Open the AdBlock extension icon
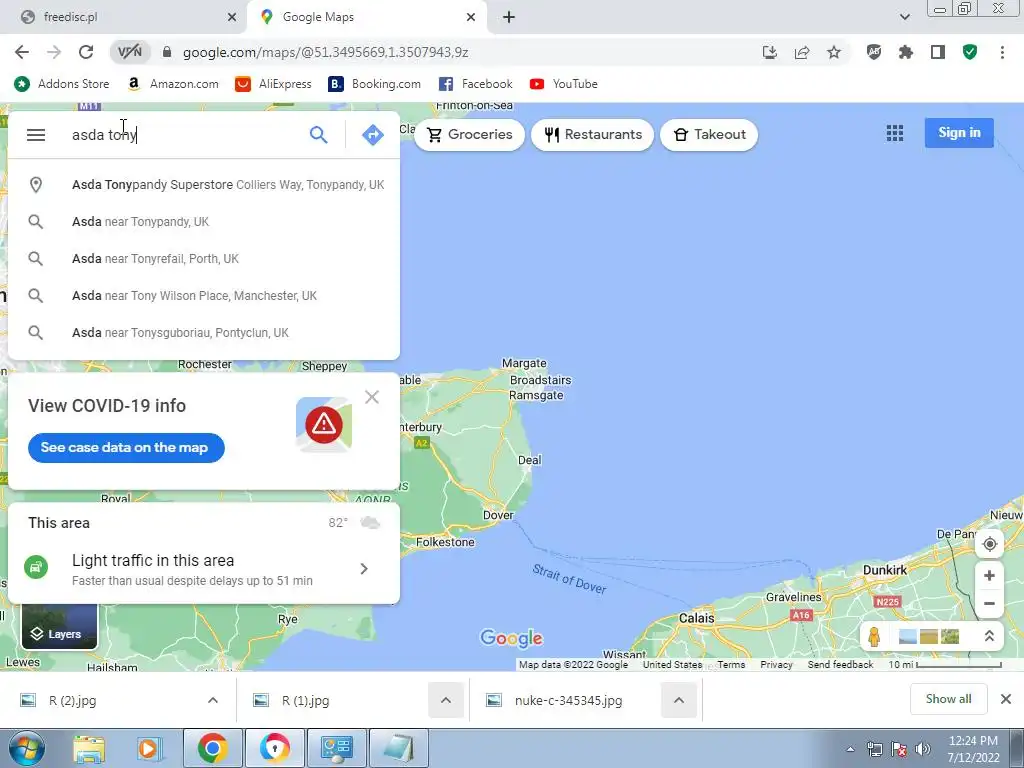Viewport: 1024px width, 768px height. point(874,52)
